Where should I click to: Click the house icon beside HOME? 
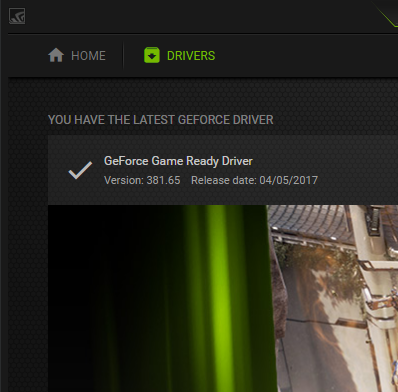56,55
